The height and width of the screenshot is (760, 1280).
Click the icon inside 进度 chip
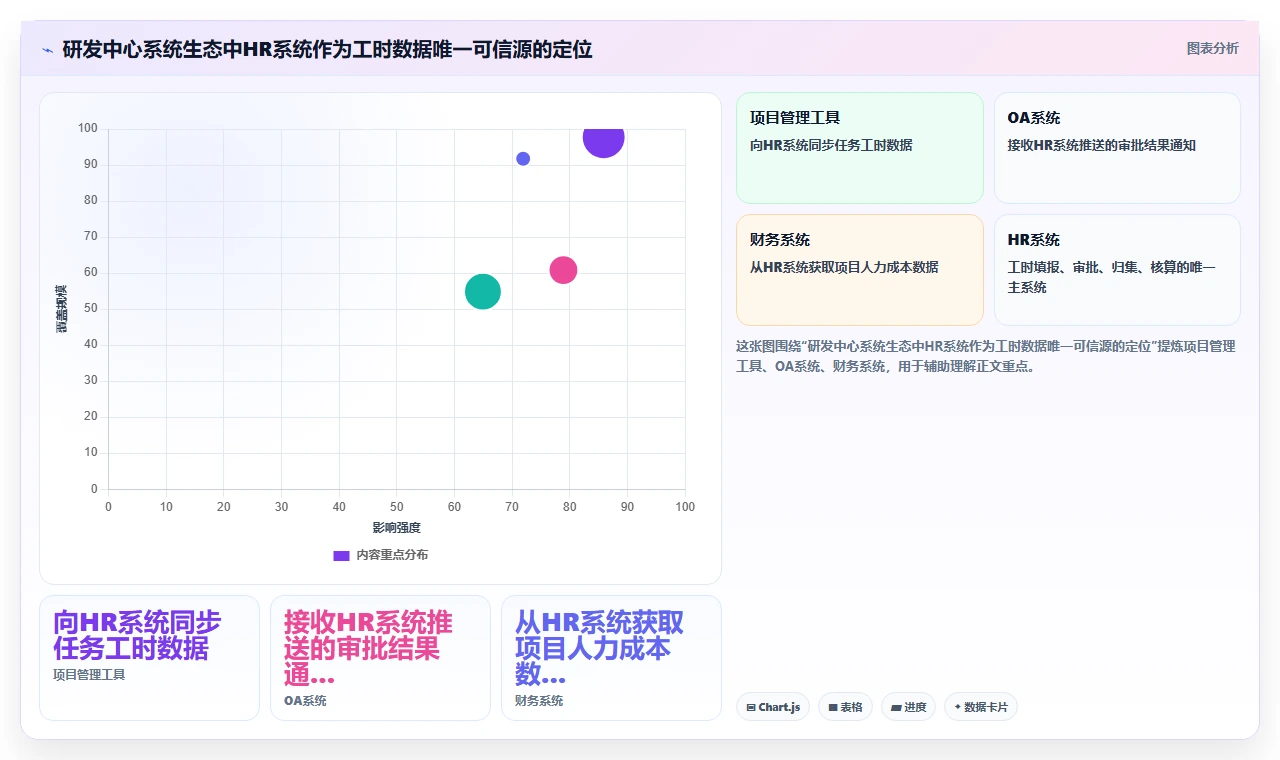click(x=895, y=707)
